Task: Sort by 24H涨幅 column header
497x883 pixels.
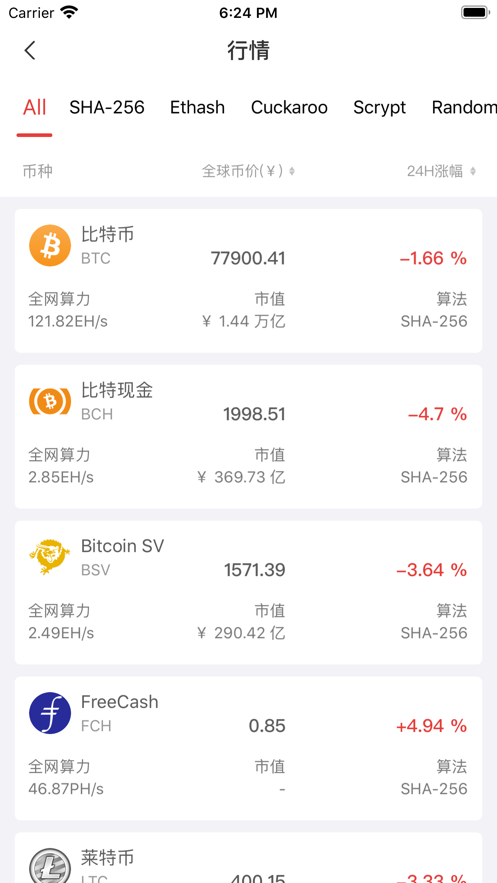Action: (435, 171)
